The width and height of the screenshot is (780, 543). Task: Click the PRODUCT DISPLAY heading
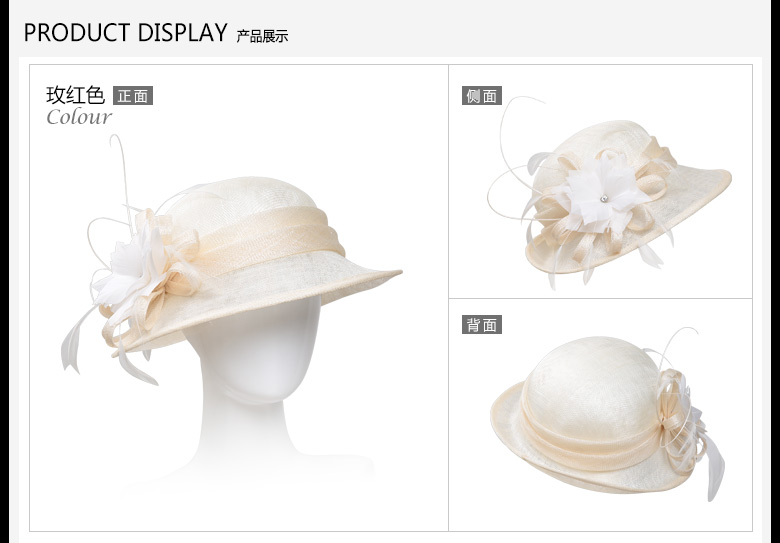125,33
